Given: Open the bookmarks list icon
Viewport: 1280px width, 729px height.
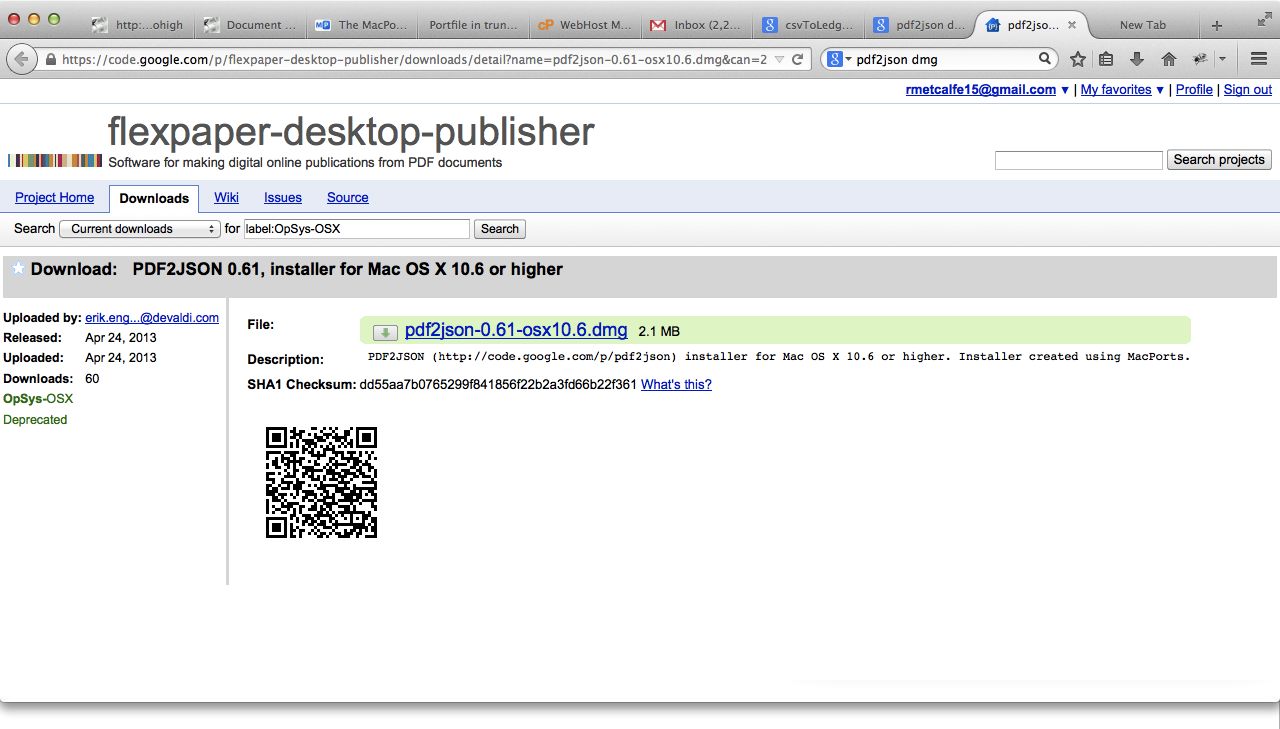Looking at the screenshot, I should pyautogui.click(x=1106, y=59).
